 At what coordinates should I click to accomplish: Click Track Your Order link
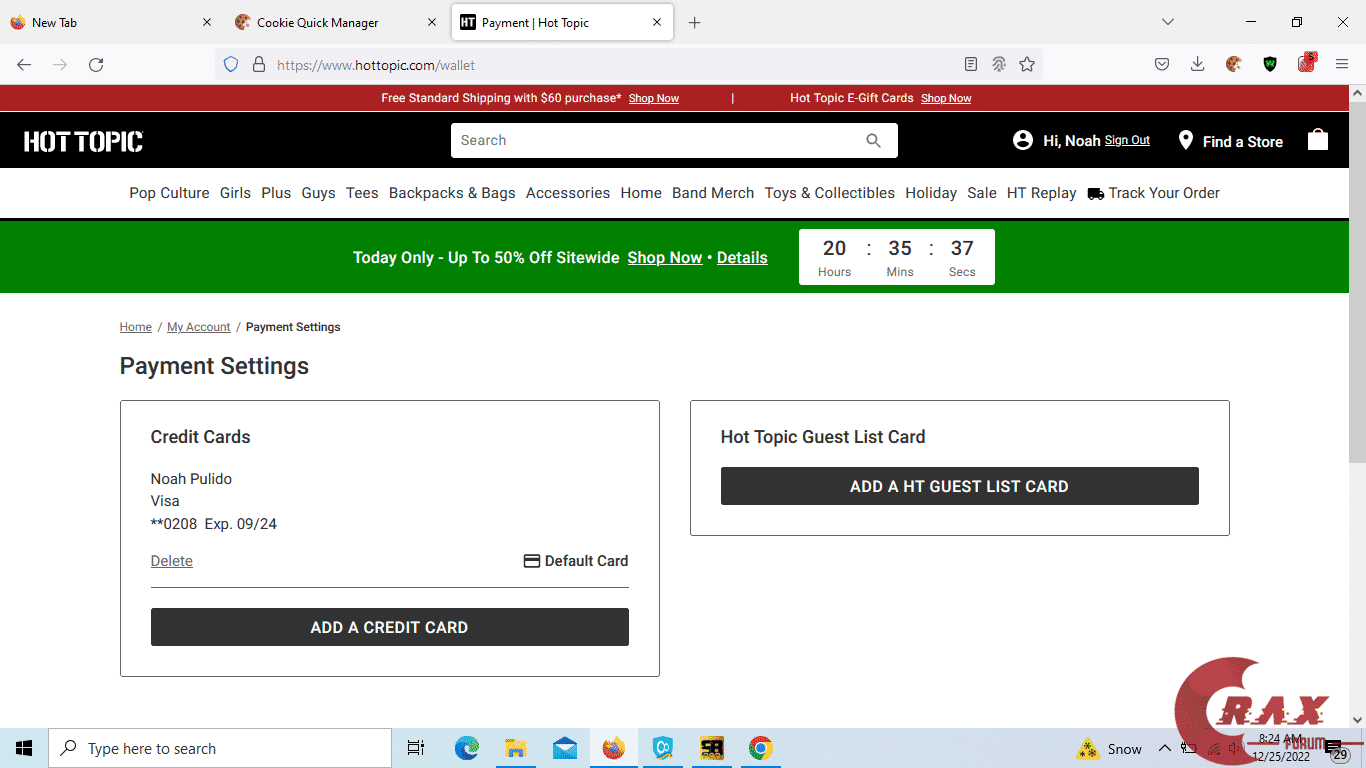tap(1154, 193)
